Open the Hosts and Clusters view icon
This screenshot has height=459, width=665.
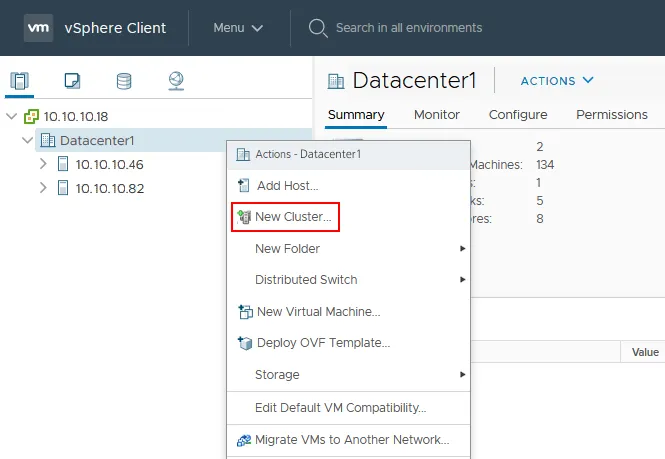tap(20, 81)
